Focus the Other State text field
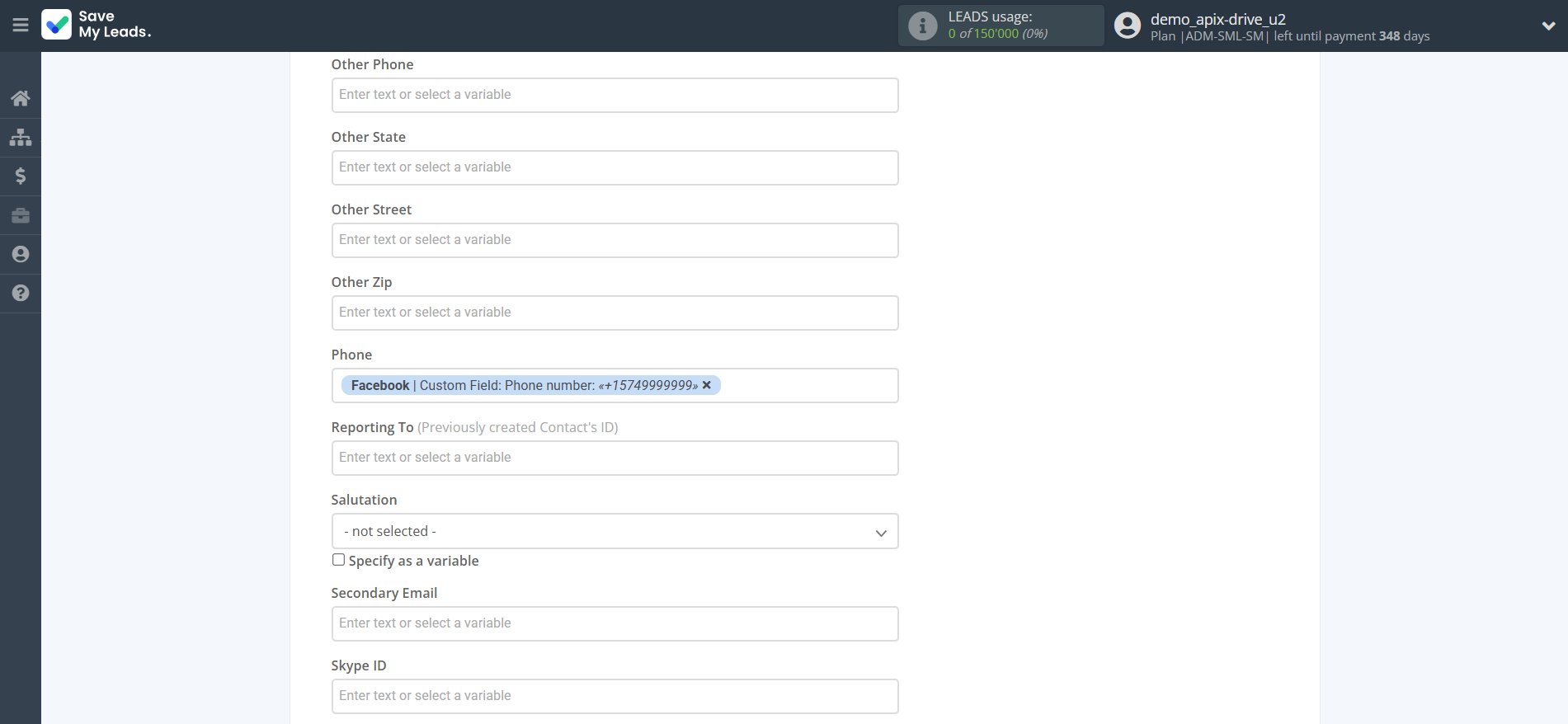This screenshot has height=724, width=1568. click(x=614, y=168)
